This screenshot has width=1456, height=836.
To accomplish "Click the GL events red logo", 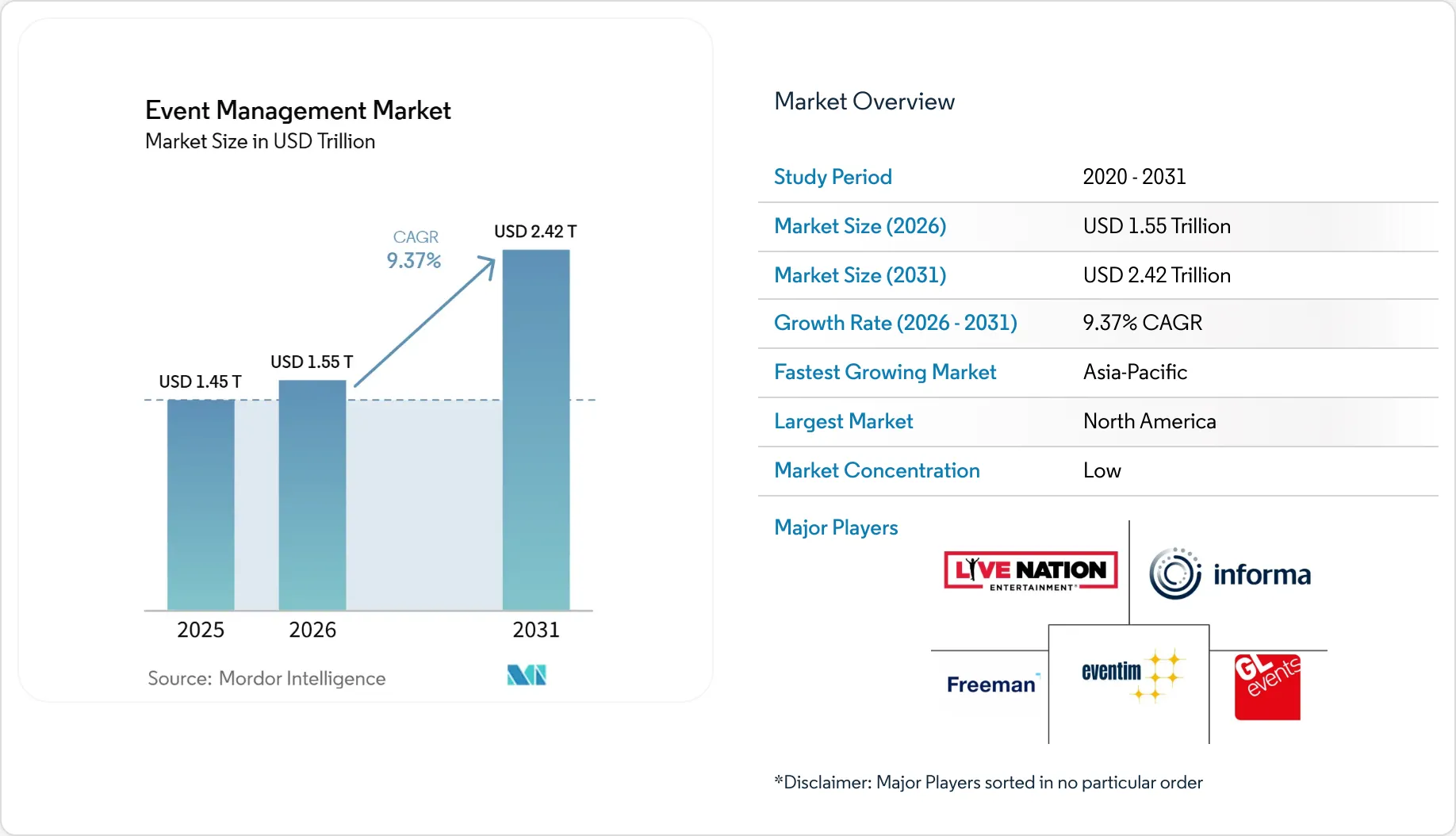I will [1267, 687].
